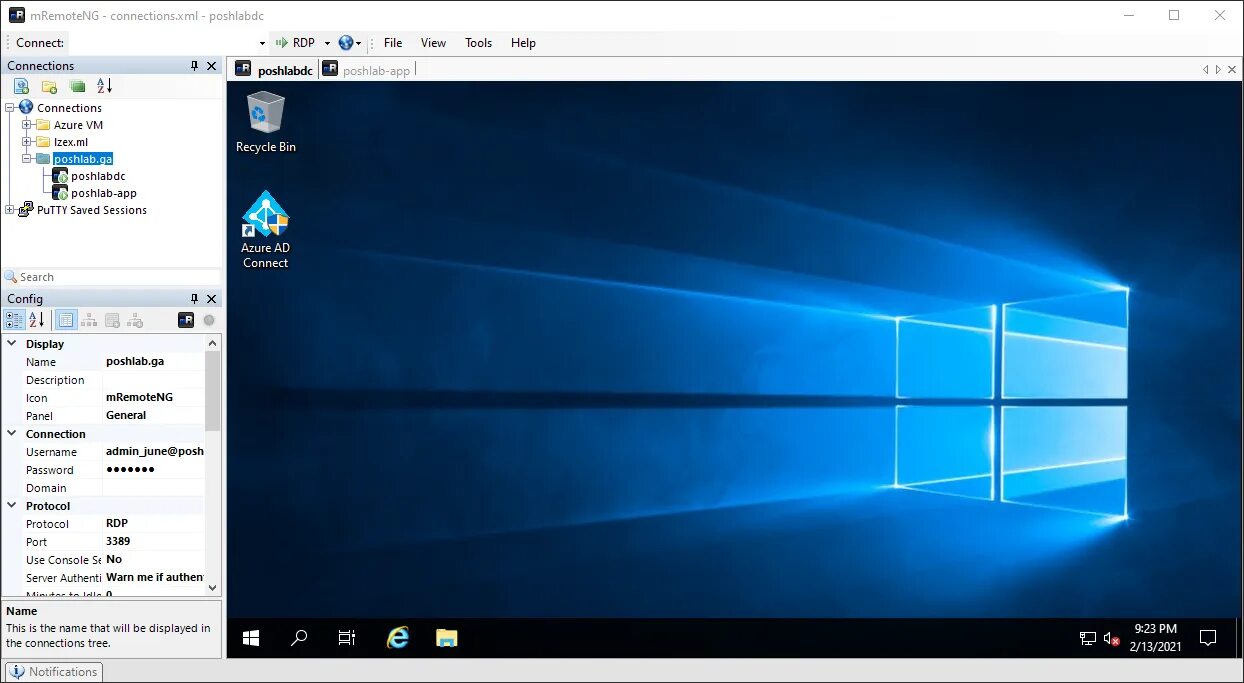Image resolution: width=1244 pixels, height=683 pixels.
Task: Close the Config panel
Action: [211, 299]
